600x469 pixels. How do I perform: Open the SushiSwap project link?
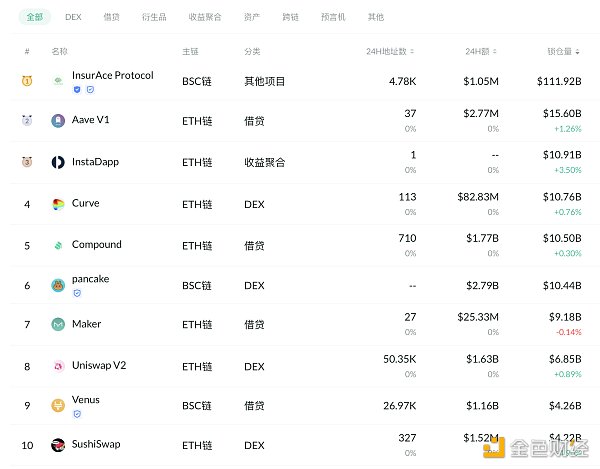(x=96, y=443)
